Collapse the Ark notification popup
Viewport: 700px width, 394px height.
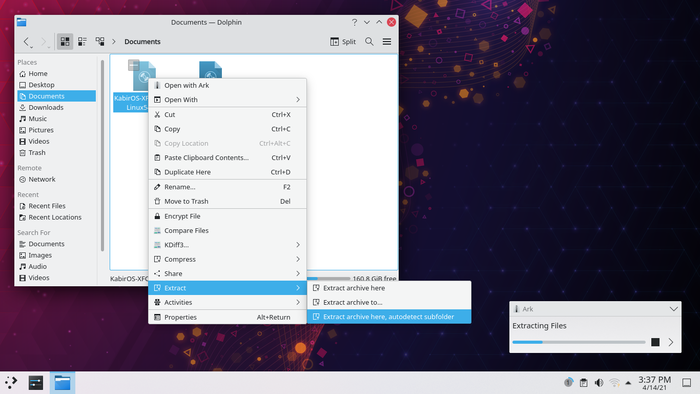pos(673,309)
